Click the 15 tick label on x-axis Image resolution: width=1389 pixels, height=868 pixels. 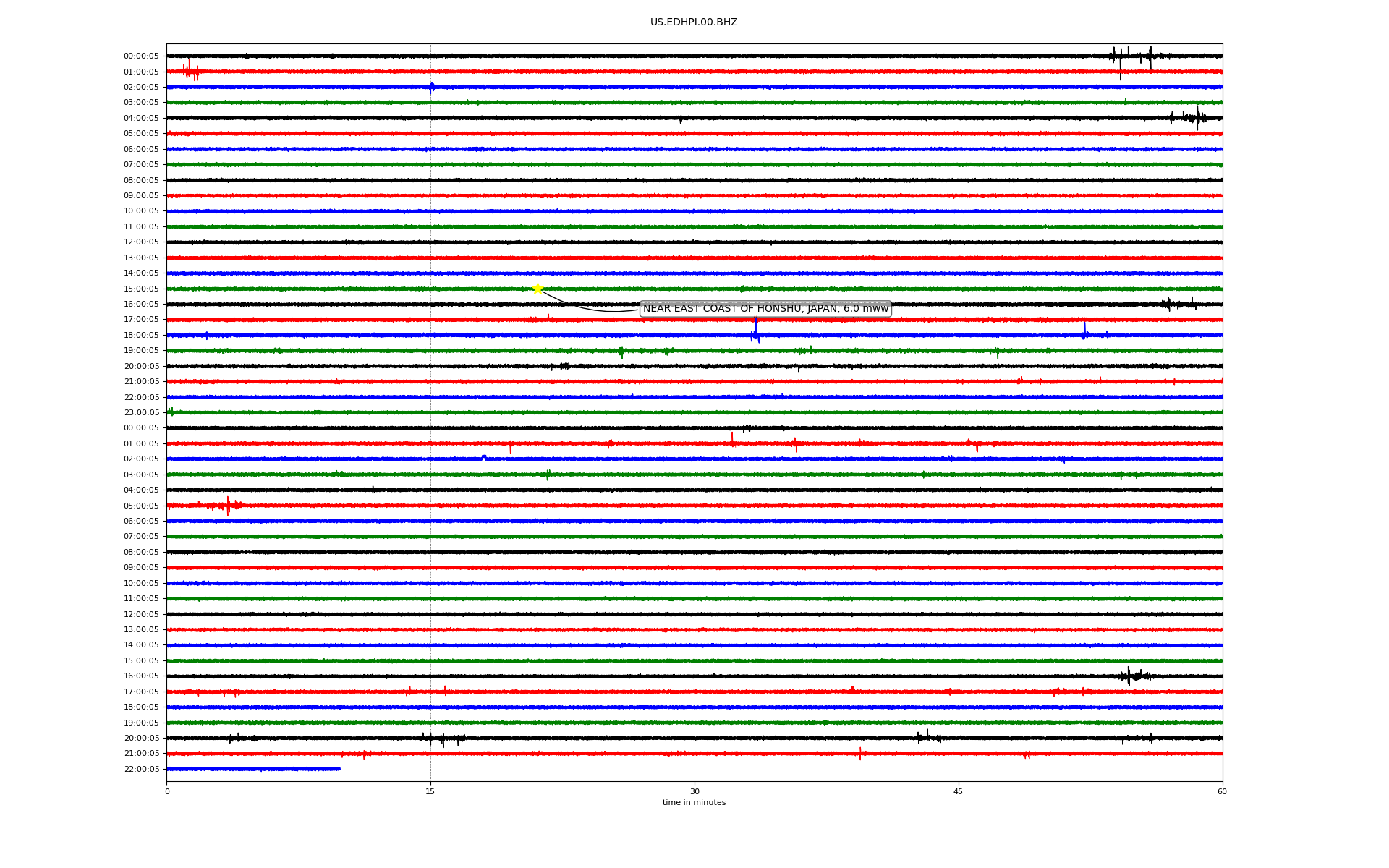430,791
